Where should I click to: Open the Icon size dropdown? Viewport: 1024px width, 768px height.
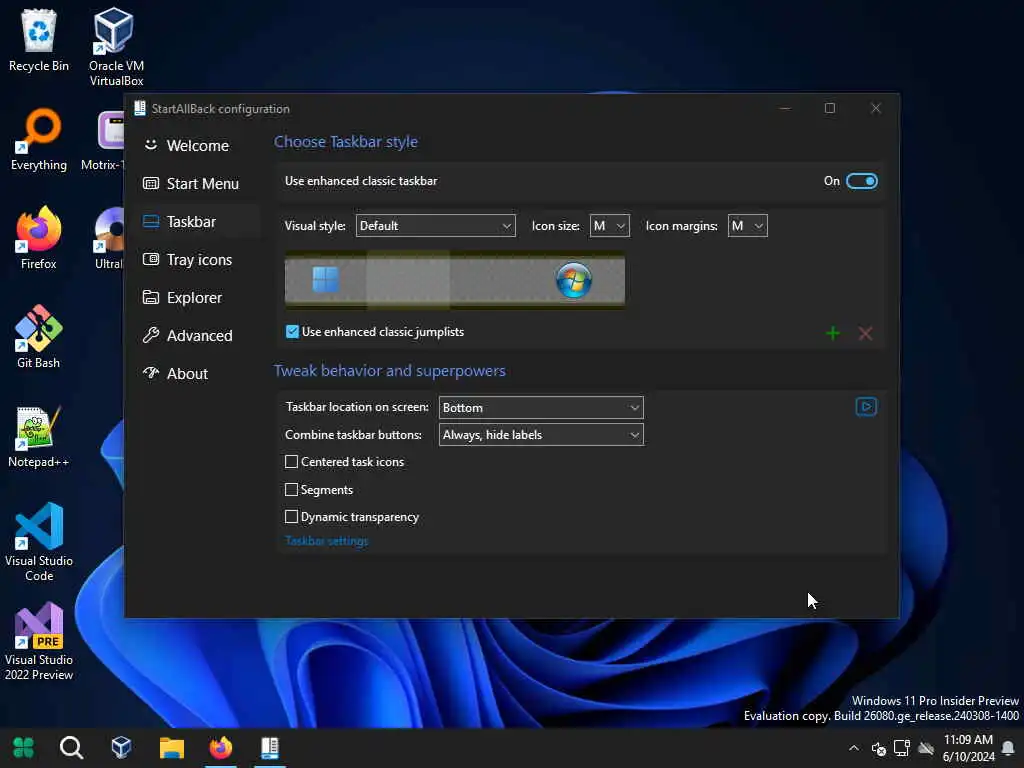point(609,226)
